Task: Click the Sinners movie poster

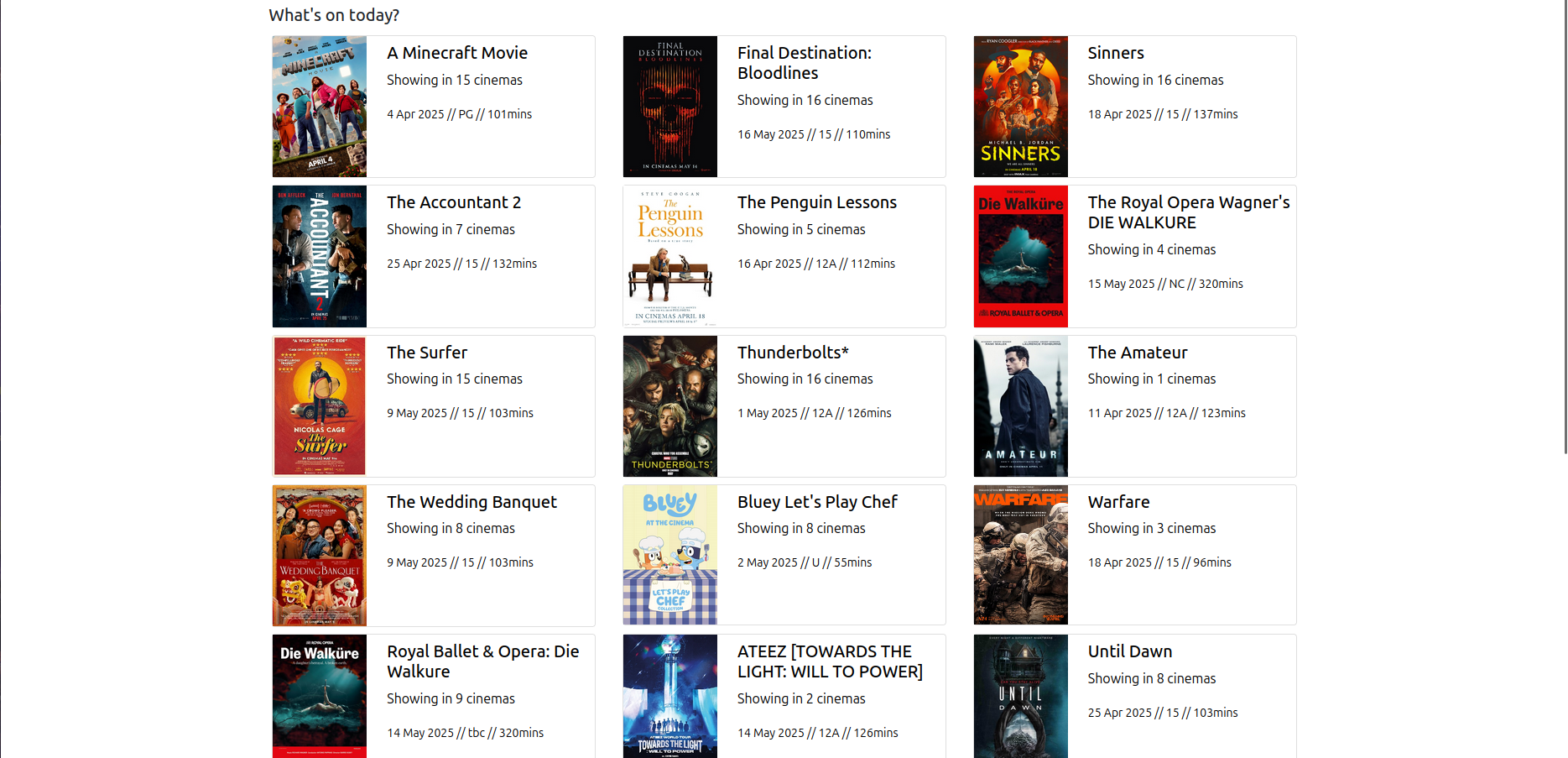Action: 1020,106
